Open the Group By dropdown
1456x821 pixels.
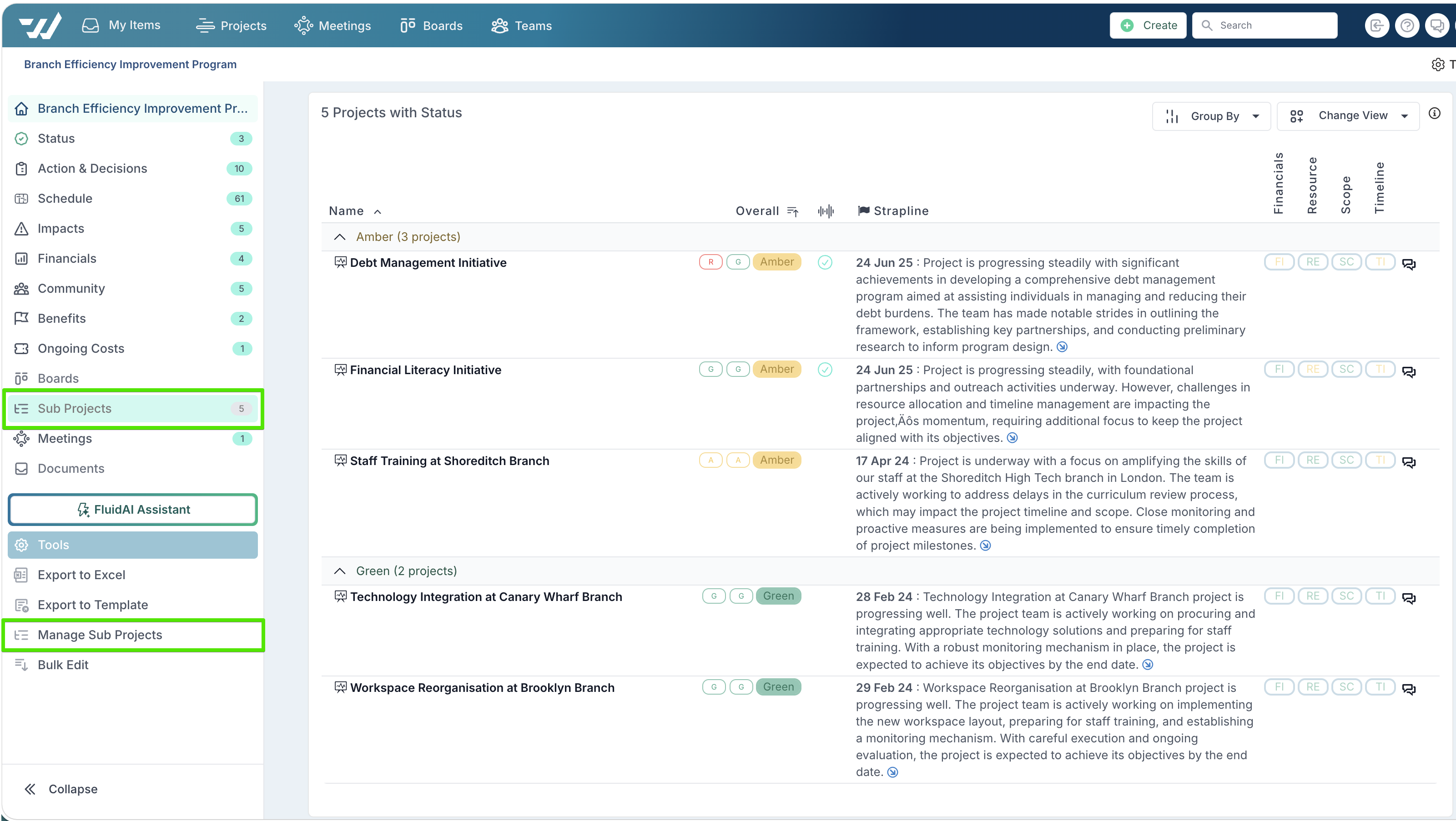pyautogui.click(x=1211, y=116)
